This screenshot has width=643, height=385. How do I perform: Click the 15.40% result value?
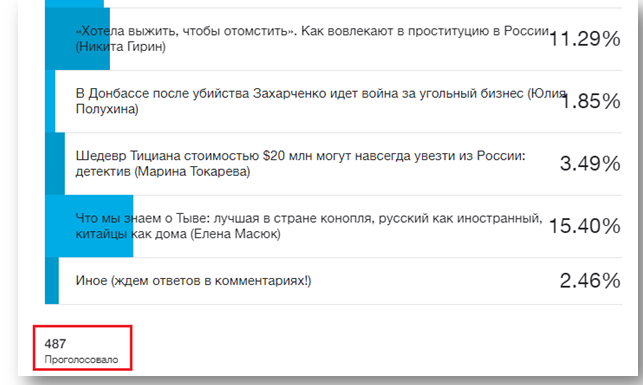pos(584,226)
